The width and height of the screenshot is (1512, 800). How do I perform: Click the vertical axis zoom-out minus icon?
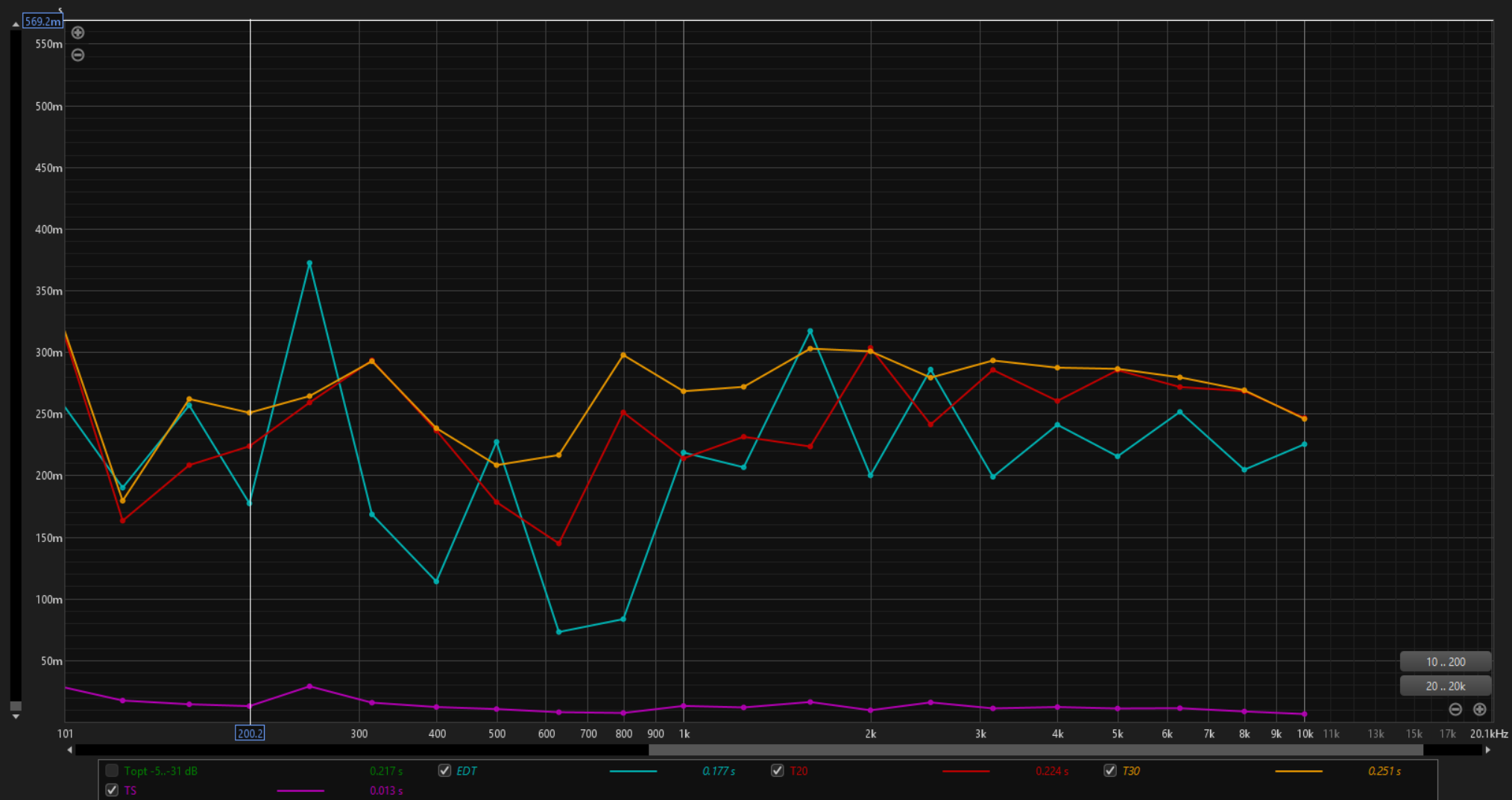point(78,55)
